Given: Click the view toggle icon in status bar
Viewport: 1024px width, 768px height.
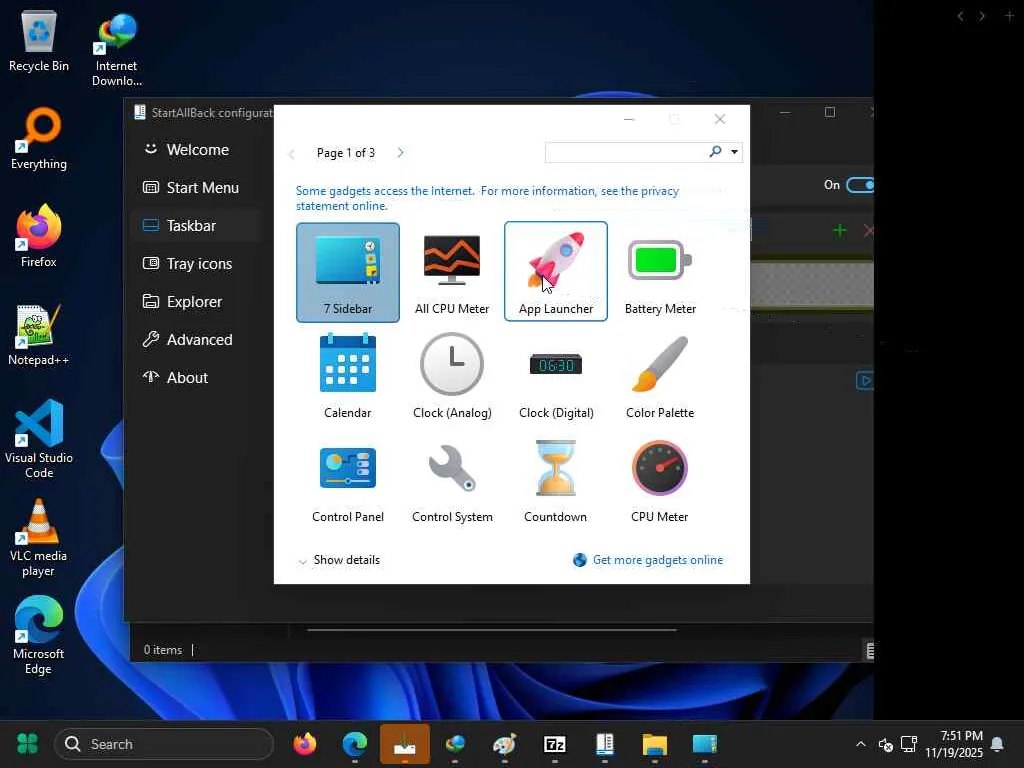Looking at the screenshot, I should tap(869, 650).
